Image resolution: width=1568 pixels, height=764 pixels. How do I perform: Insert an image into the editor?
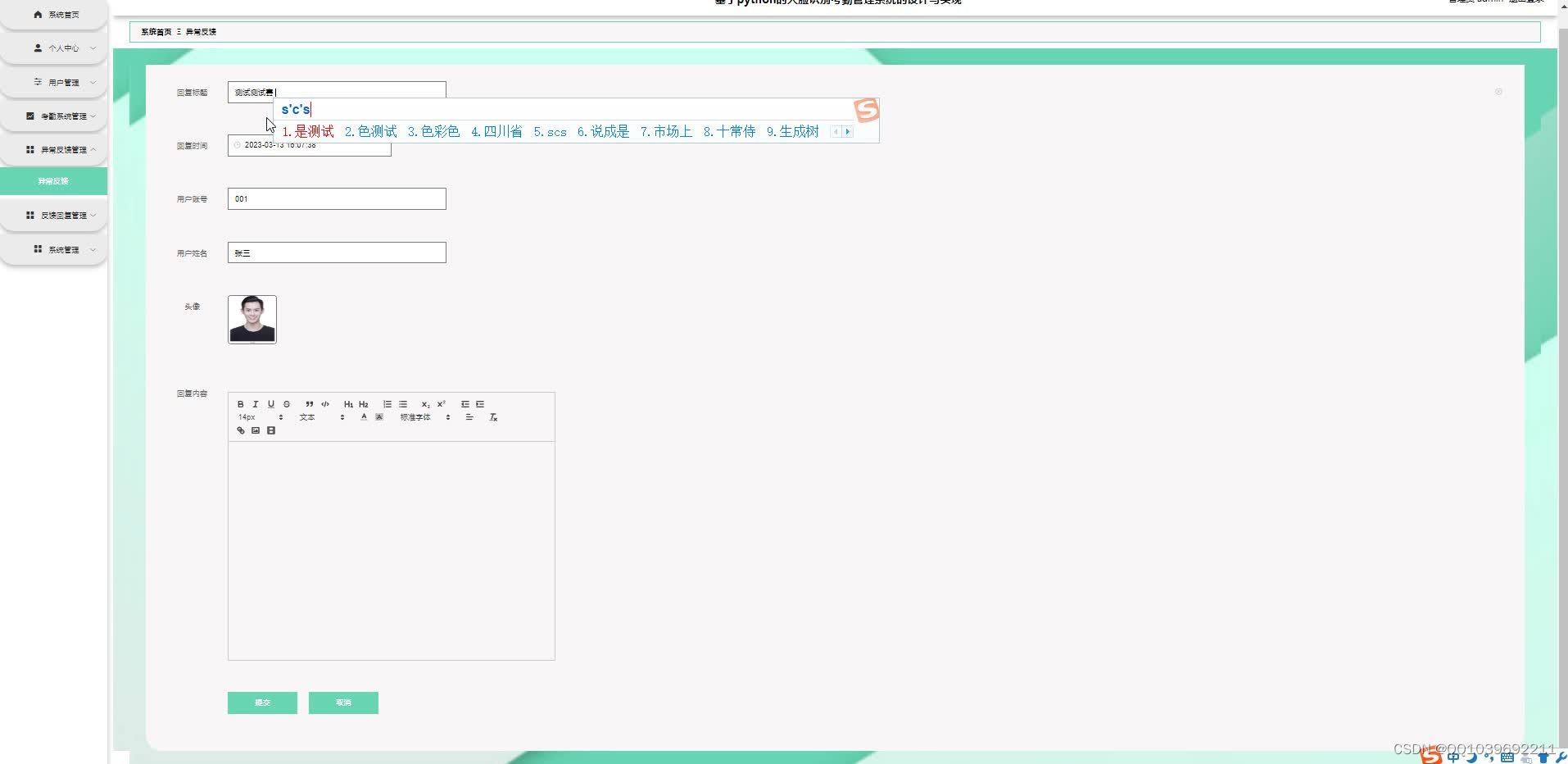(256, 430)
